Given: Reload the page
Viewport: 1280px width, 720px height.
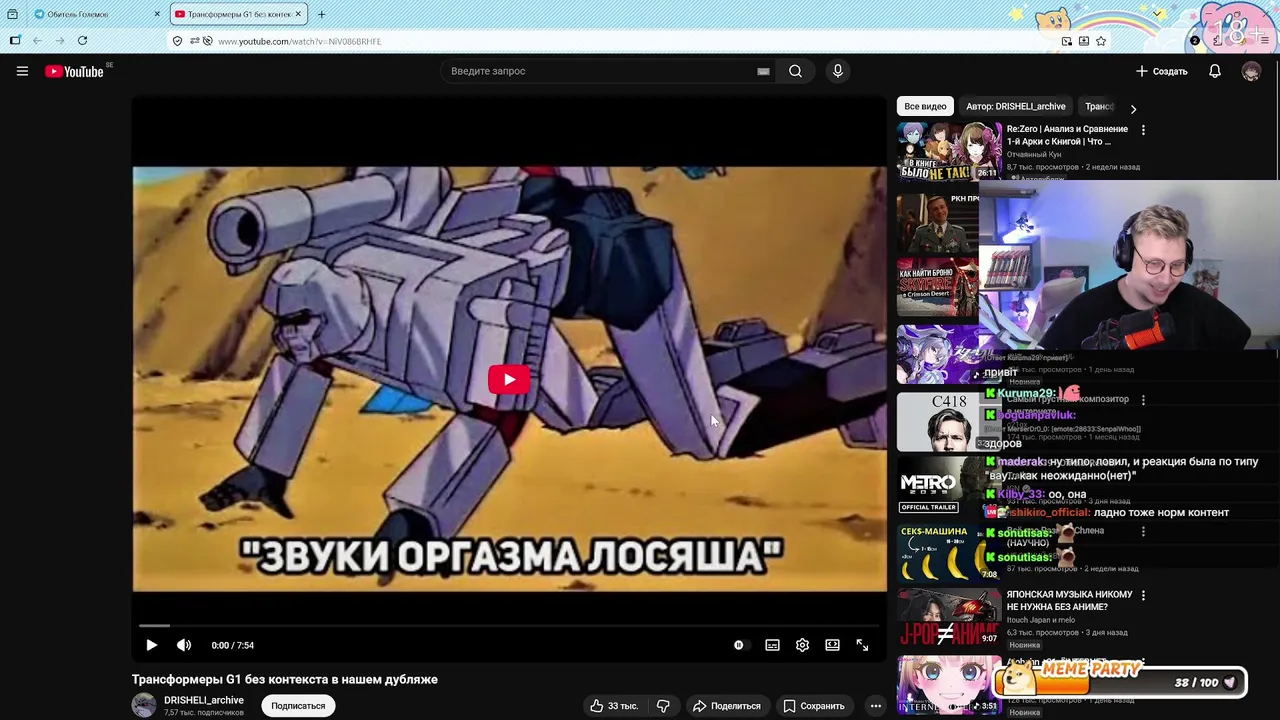Looking at the screenshot, I should pos(82,41).
